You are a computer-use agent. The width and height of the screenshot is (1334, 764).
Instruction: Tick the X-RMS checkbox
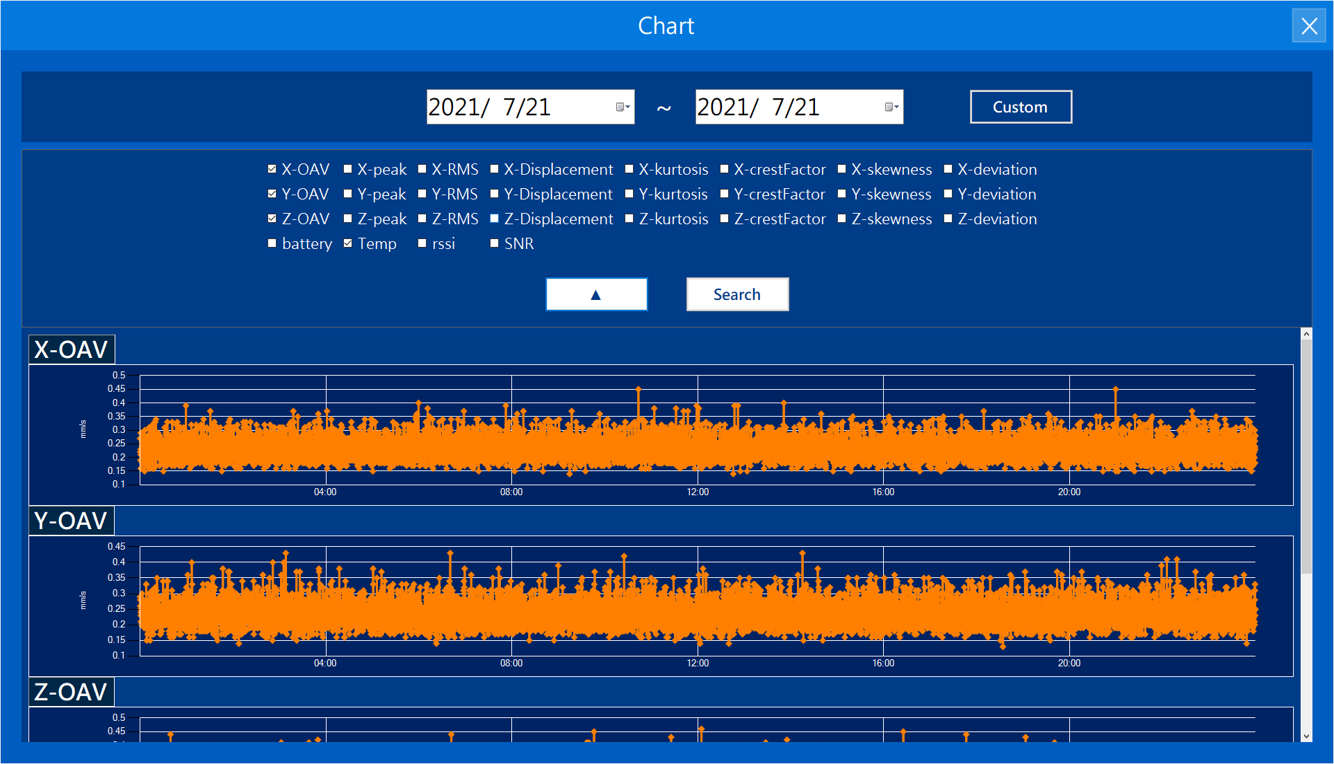click(x=422, y=169)
